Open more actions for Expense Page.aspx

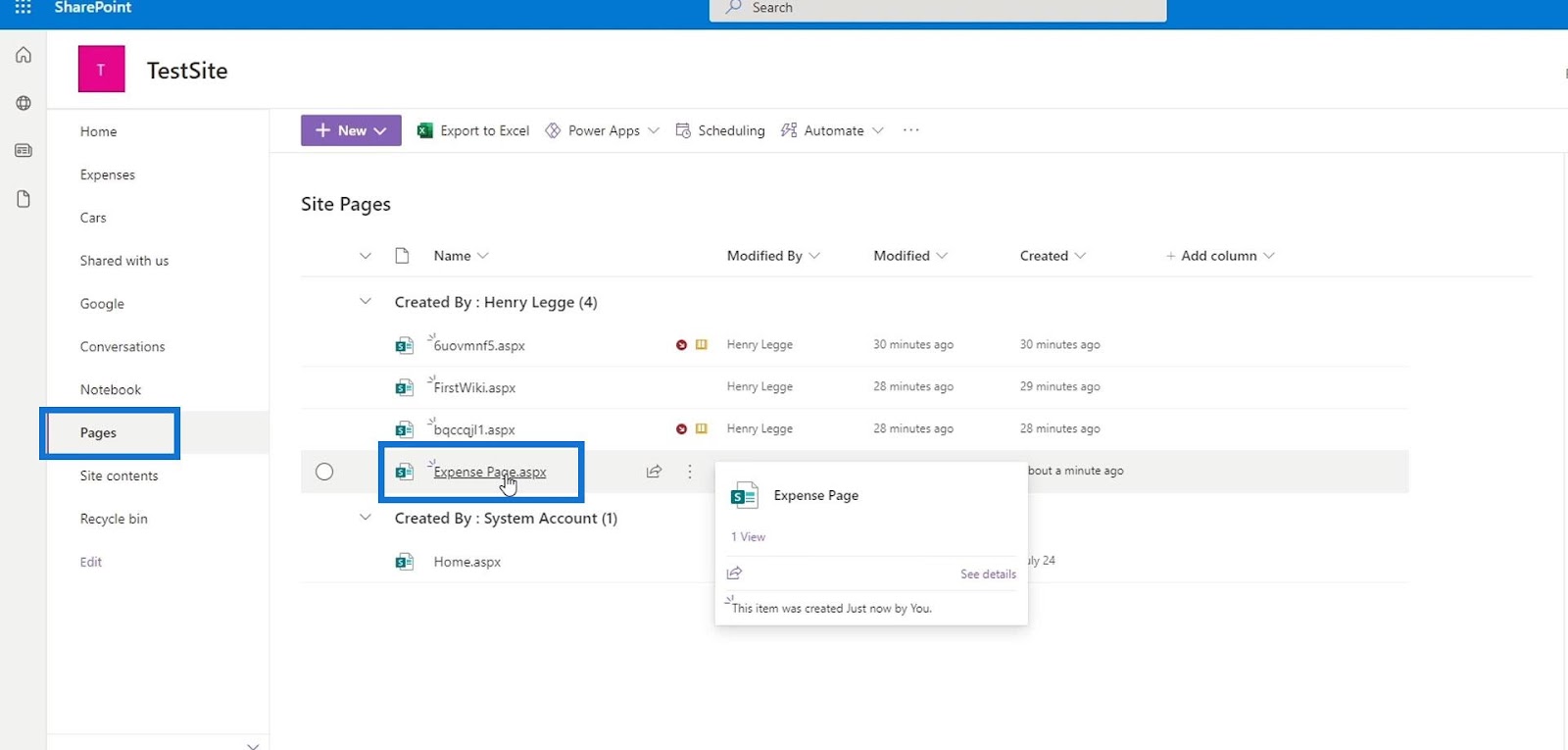(x=690, y=472)
